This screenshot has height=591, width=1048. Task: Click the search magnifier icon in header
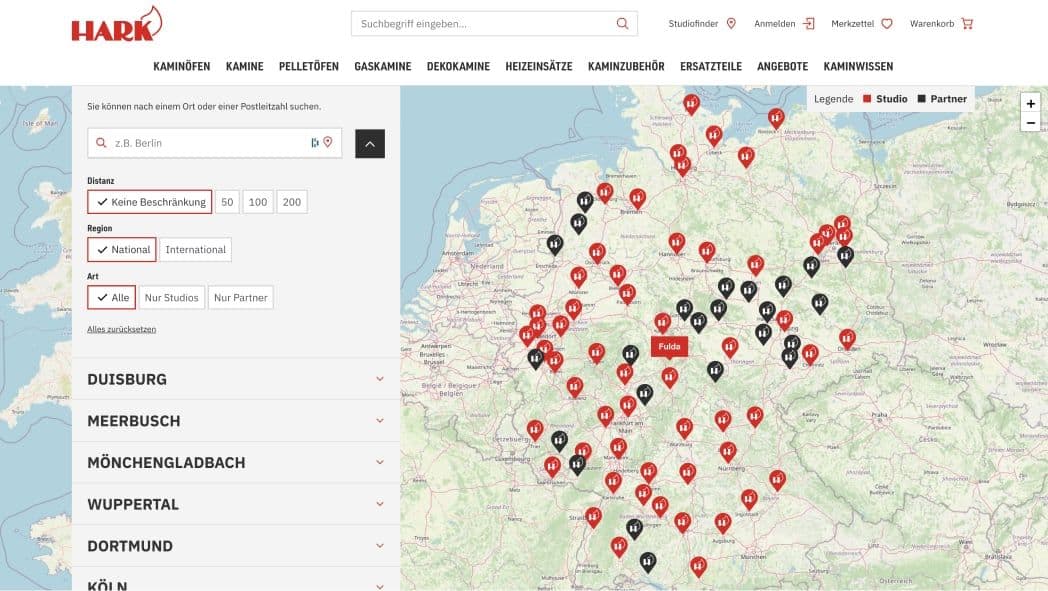pyautogui.click(x=622, y=23)
